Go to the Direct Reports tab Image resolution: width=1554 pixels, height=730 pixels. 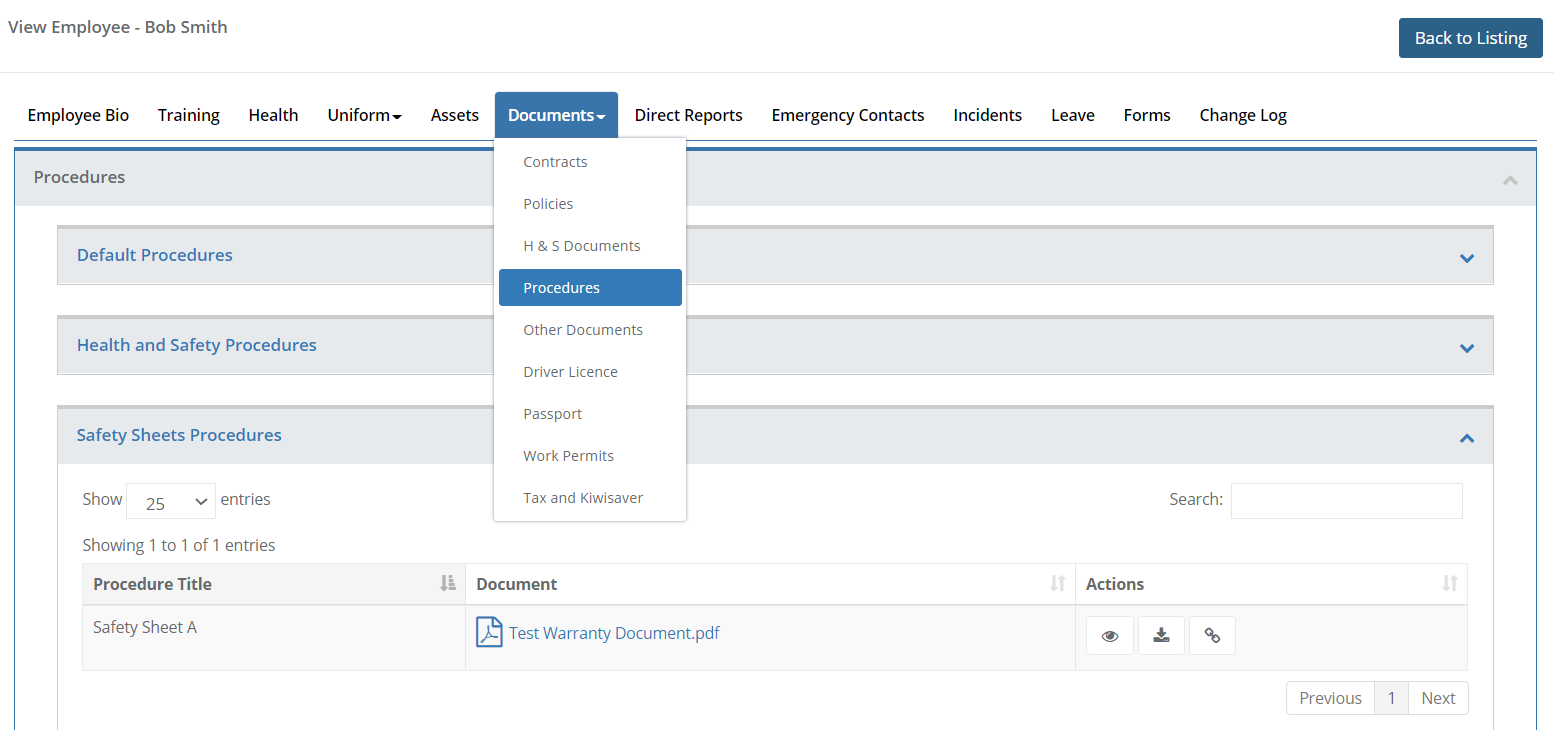tap(689, 115)
